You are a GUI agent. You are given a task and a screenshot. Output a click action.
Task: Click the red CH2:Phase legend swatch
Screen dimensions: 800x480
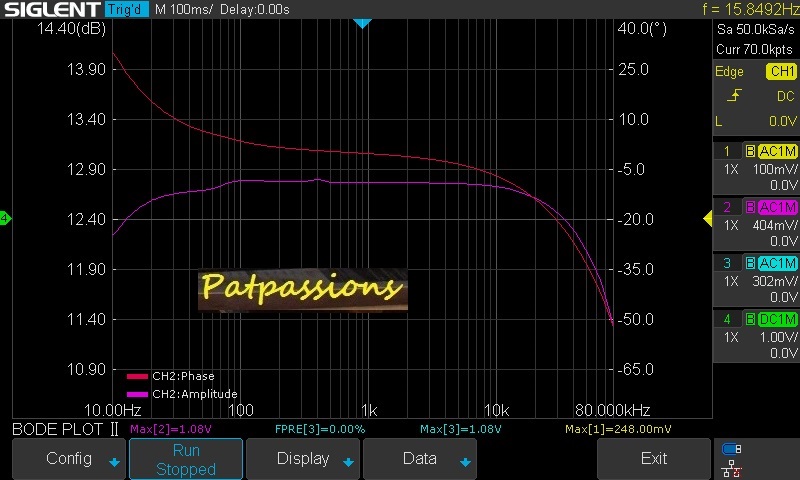(x=137, y=377)
